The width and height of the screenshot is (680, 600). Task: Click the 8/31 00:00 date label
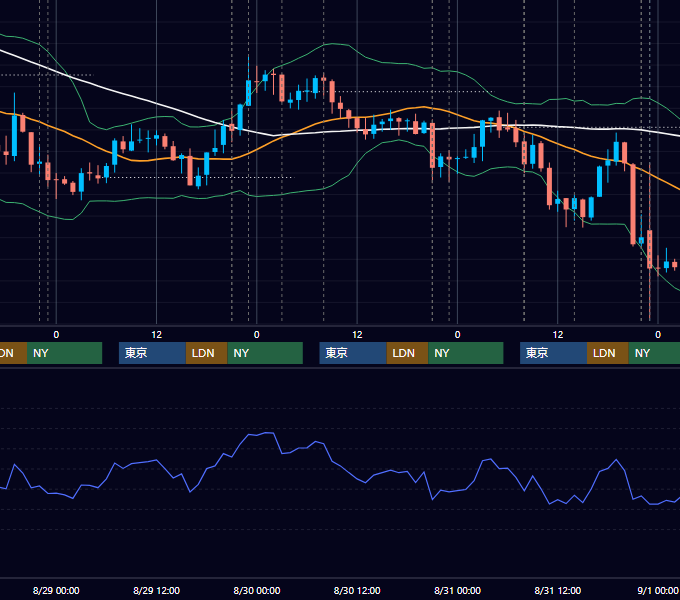click(457, 590)
